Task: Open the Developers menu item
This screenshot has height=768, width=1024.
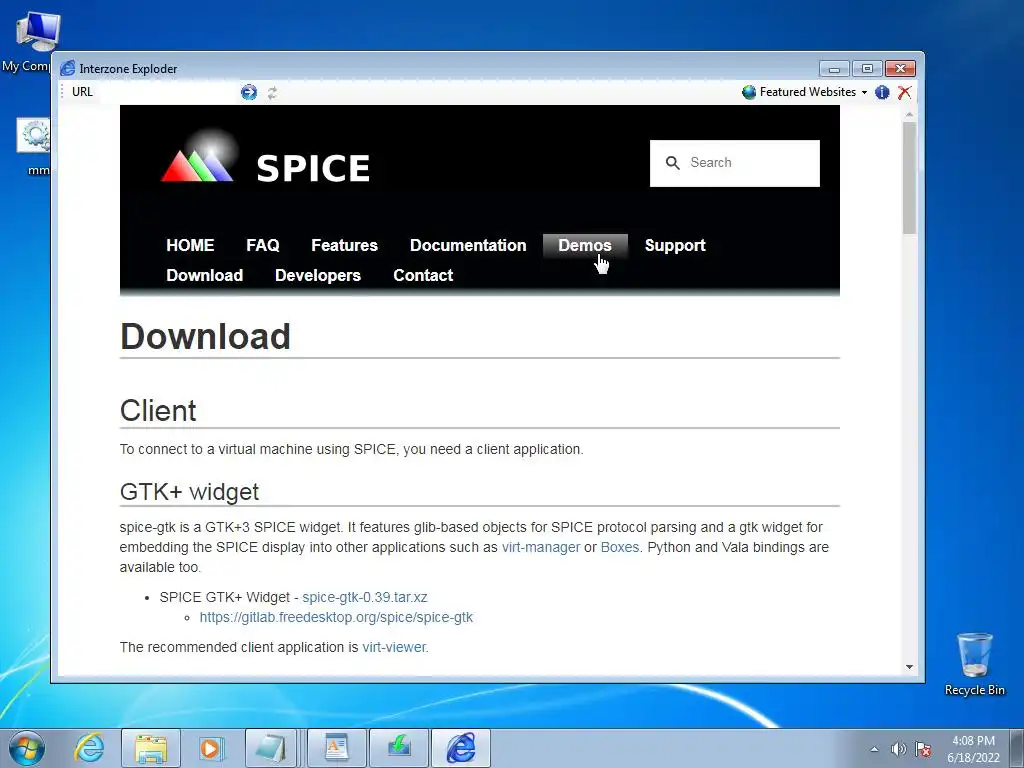Action: 317,276
